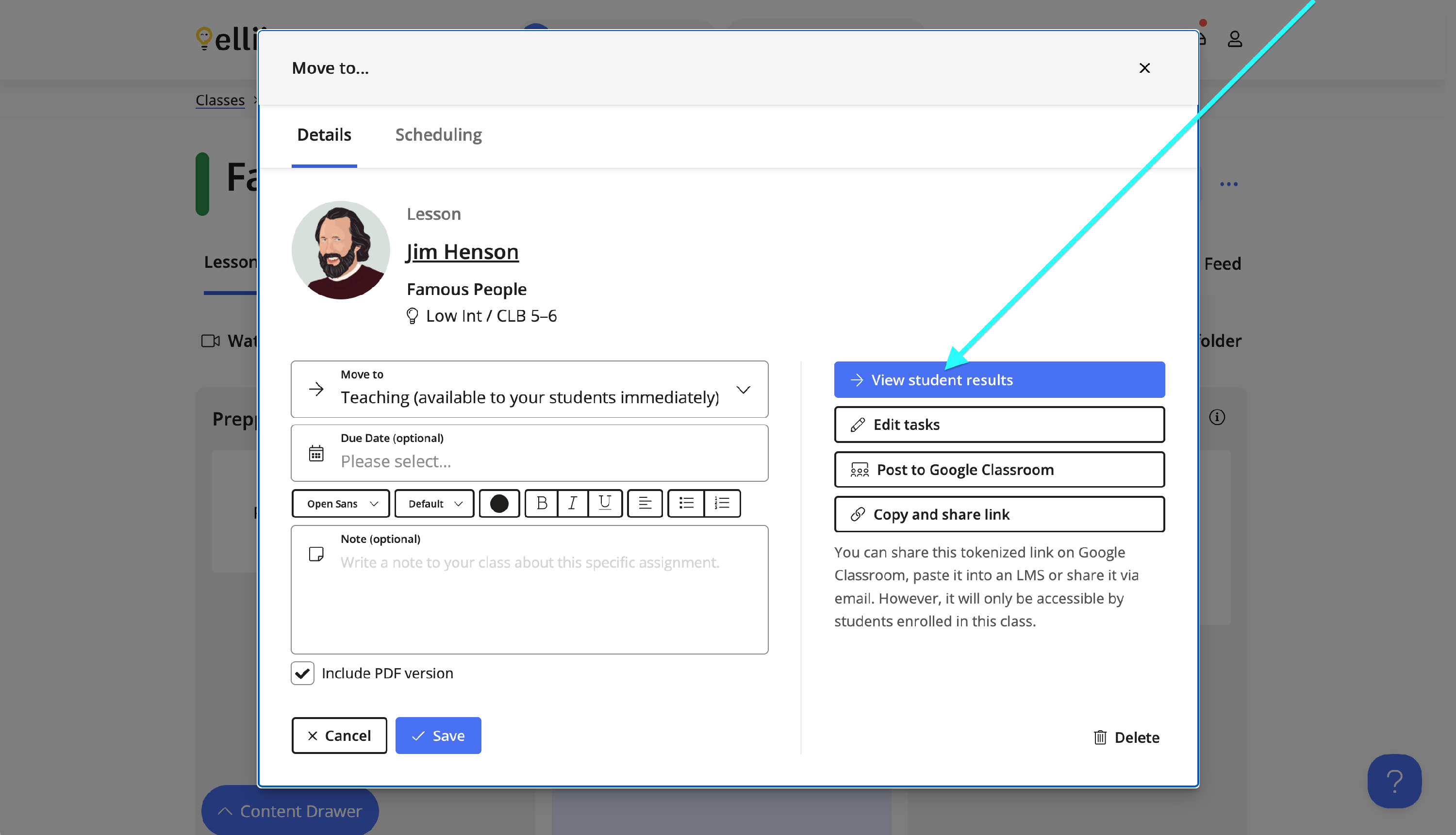Apply underline formatting to note

pos(604,503)
